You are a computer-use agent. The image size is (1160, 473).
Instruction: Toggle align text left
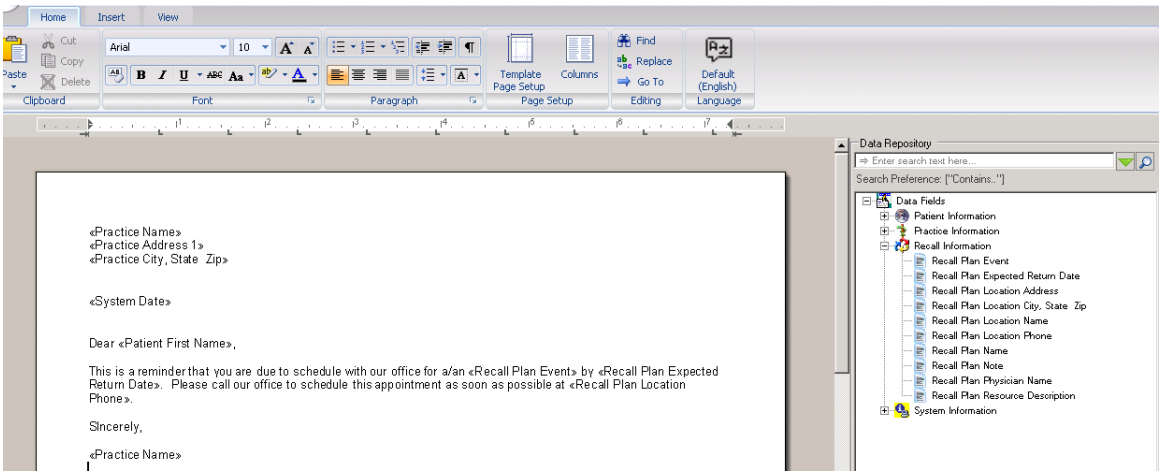[x=337, y=75]
